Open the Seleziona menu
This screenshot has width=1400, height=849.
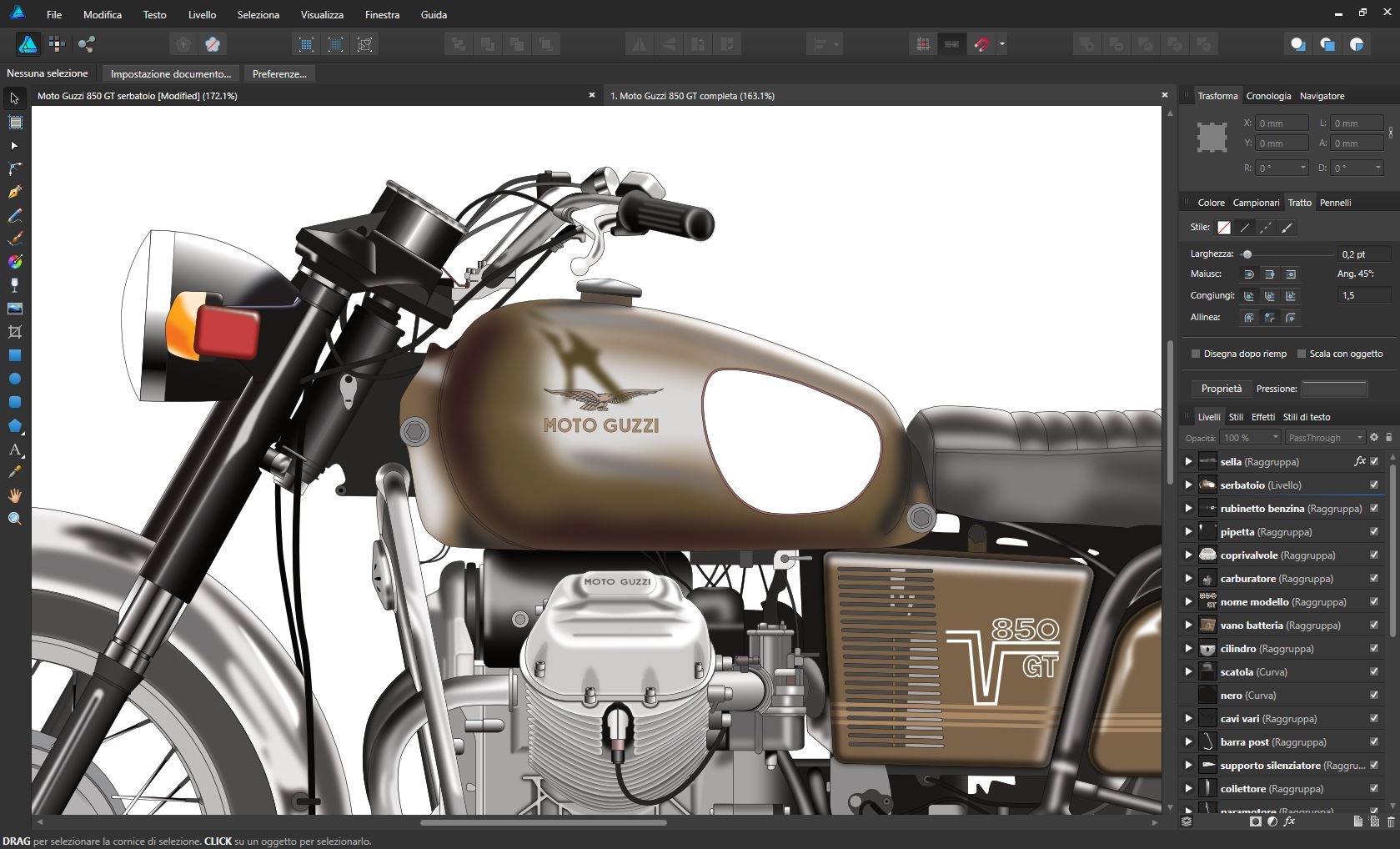click(258, 14)
